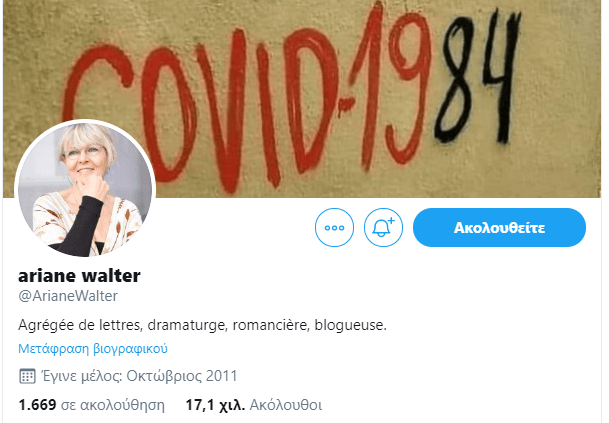Image resolution: width=609 pixels, height=423 pixels.
Task: Click the Έγινε μέλος: Οκτώβριος 2011 text
Action: 139,376
